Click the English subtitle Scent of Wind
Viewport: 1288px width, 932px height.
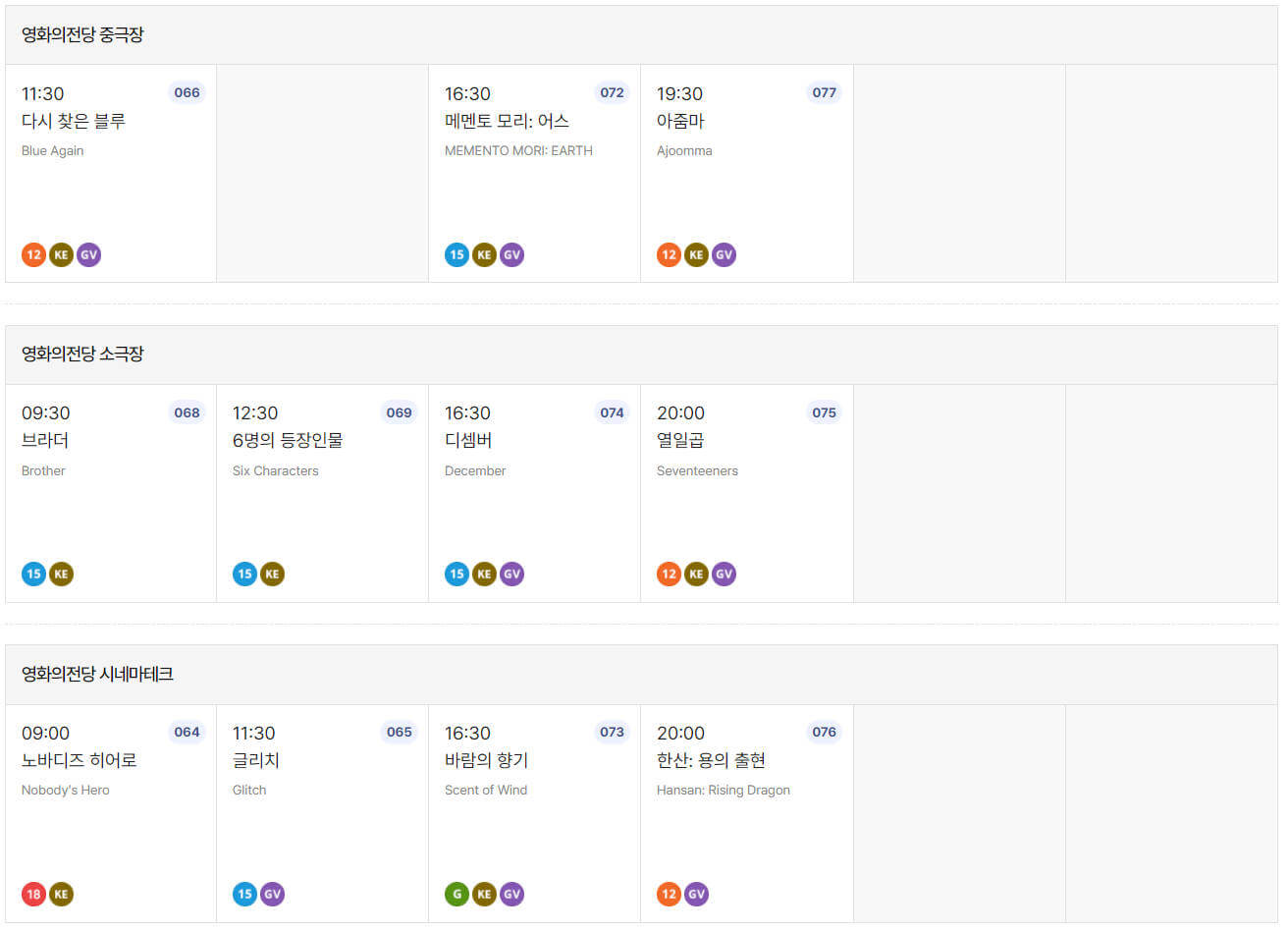coord(486,790)
